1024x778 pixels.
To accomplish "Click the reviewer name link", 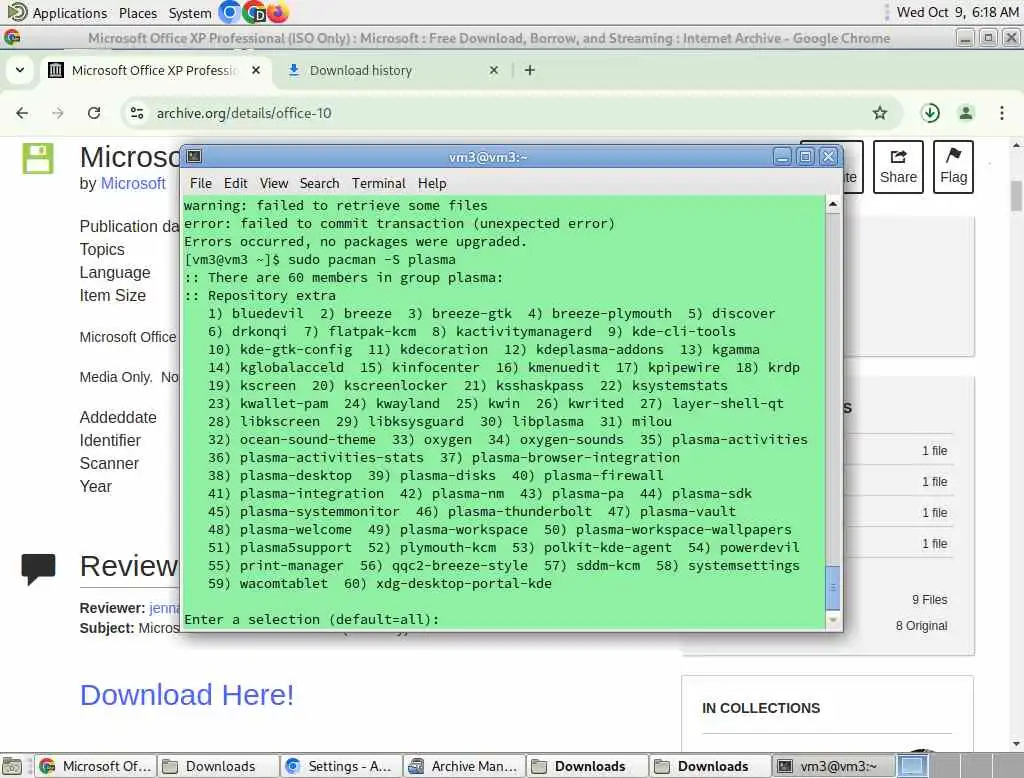I will coord(164,608).
